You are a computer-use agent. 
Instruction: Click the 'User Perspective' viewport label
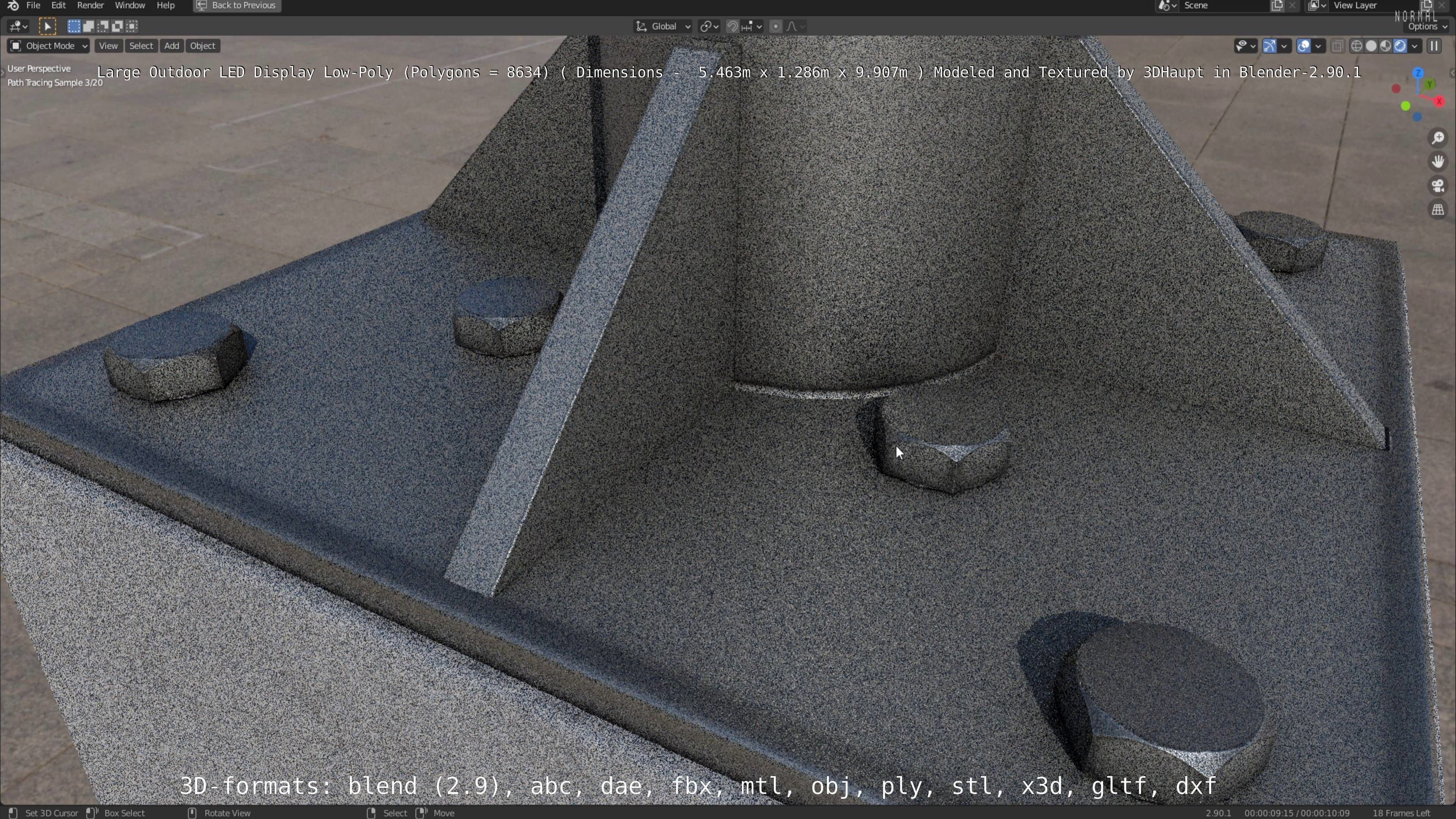[x=39, y=68]
